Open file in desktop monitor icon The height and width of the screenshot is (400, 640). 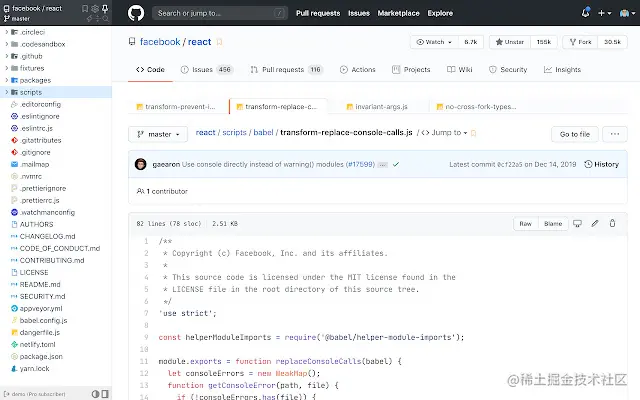(577, 223)
